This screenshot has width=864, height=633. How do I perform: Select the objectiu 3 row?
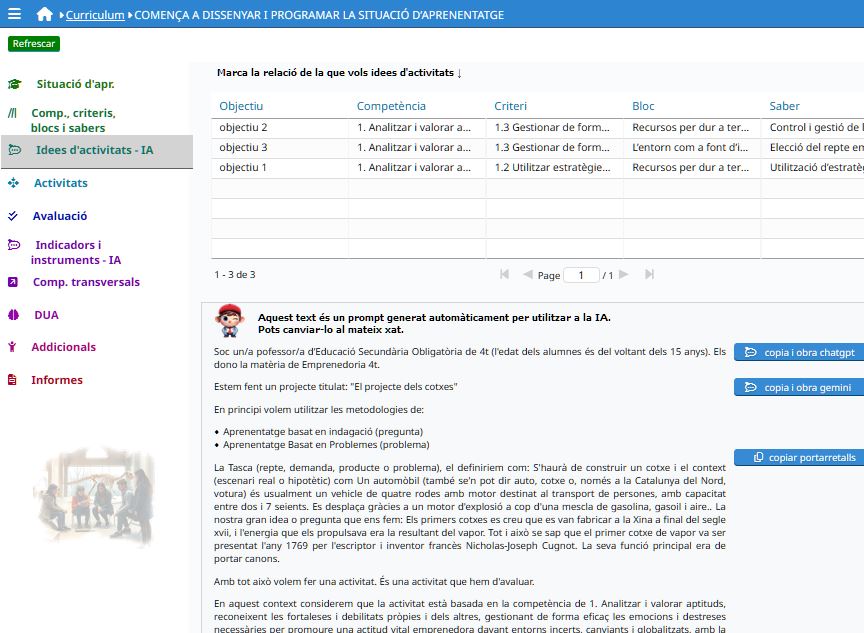click(537, 148)
